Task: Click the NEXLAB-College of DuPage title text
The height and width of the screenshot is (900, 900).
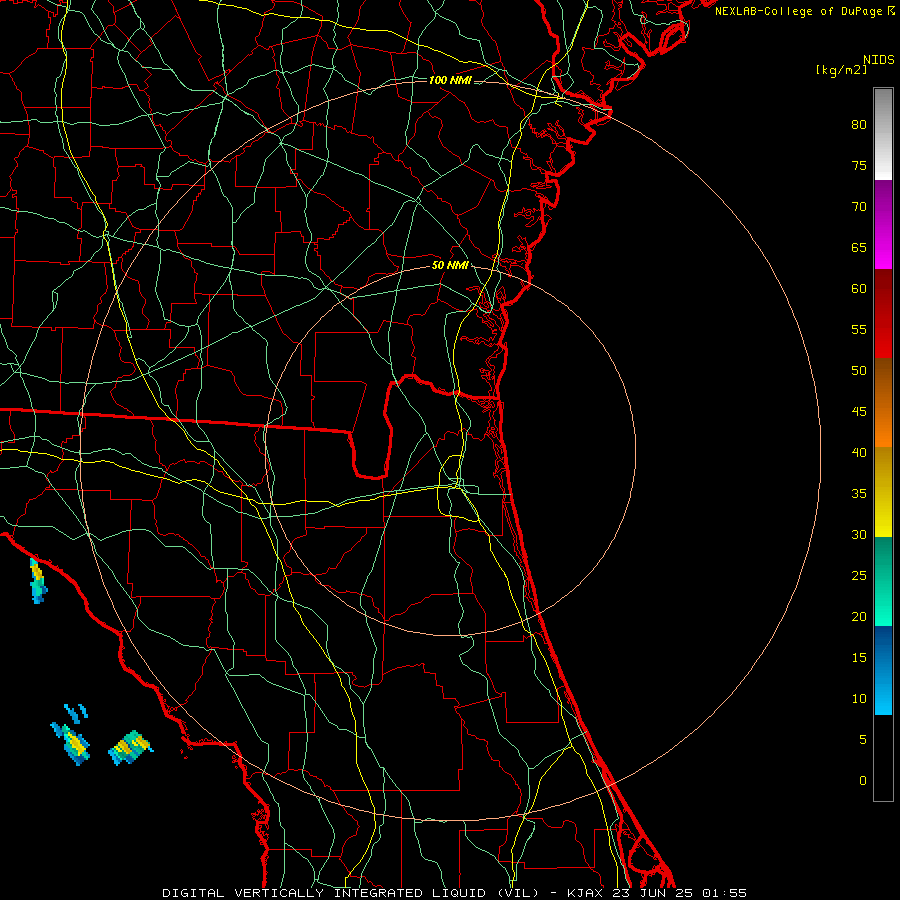Action: [805, 11]
